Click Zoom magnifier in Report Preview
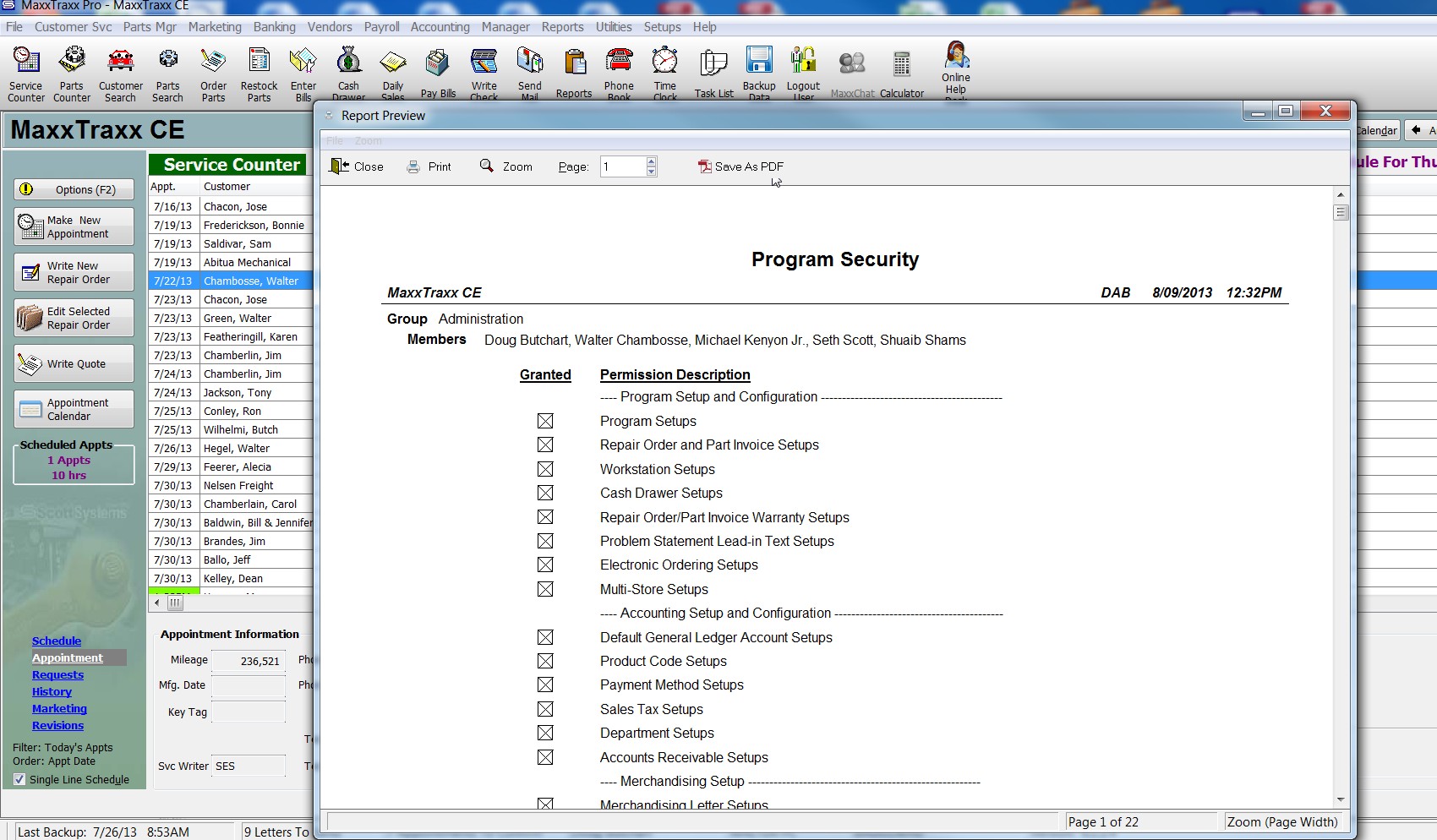1437x840 pixels. (x=505, y=166)
